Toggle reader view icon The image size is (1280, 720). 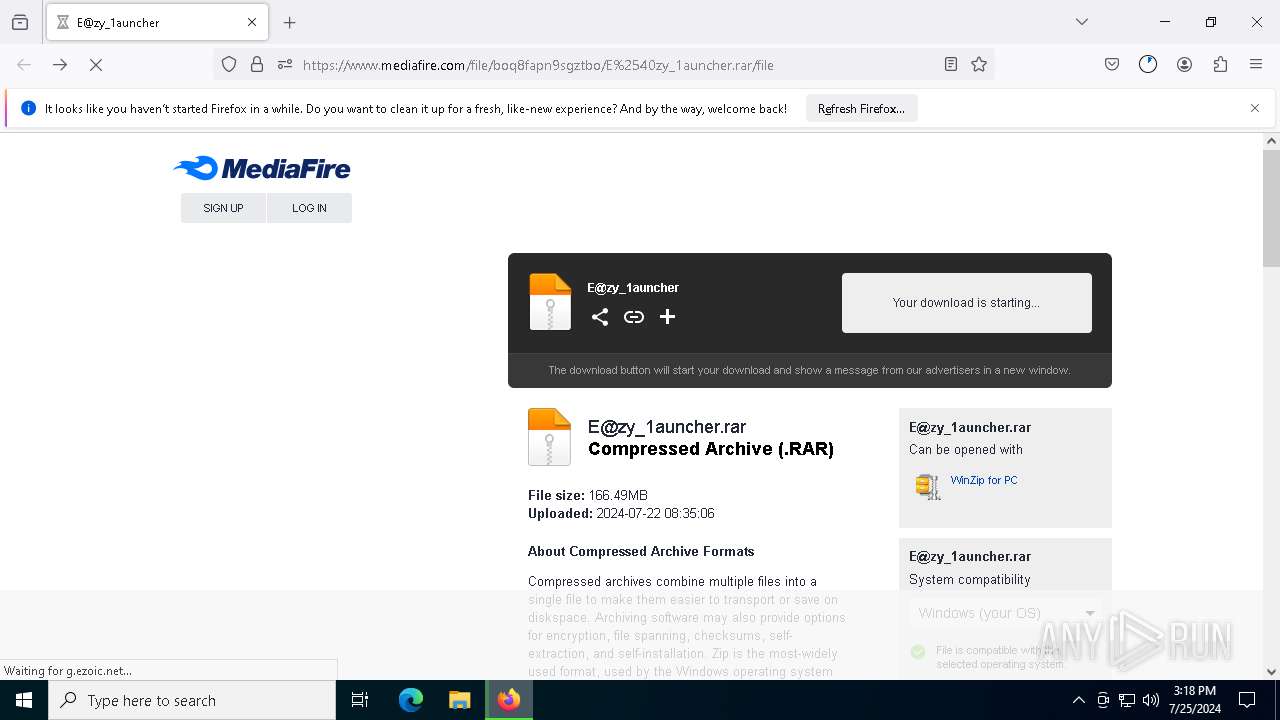[951, 64]
